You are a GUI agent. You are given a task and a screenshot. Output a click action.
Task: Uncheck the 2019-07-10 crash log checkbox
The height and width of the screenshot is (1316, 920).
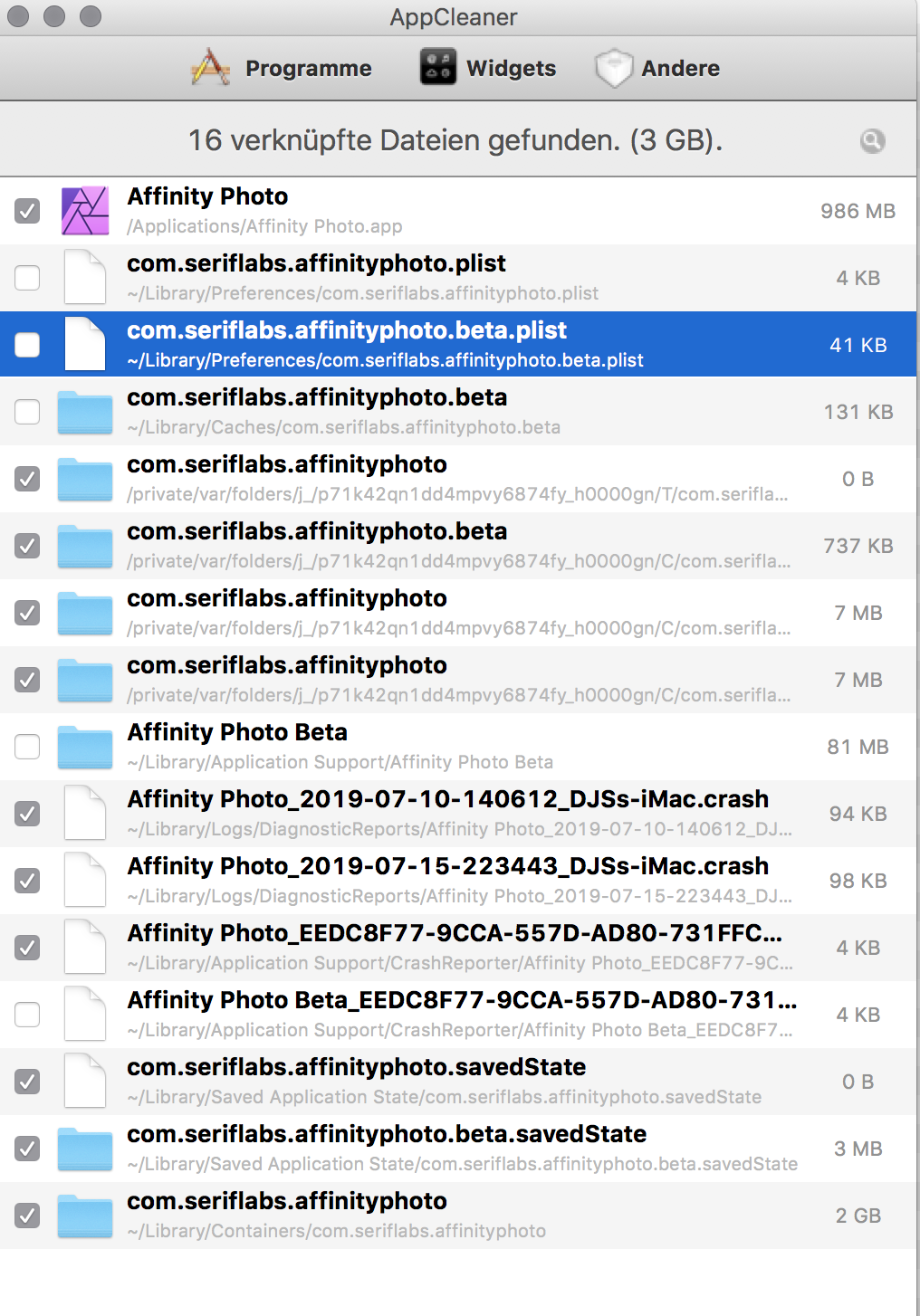click(x=27, y=814)
